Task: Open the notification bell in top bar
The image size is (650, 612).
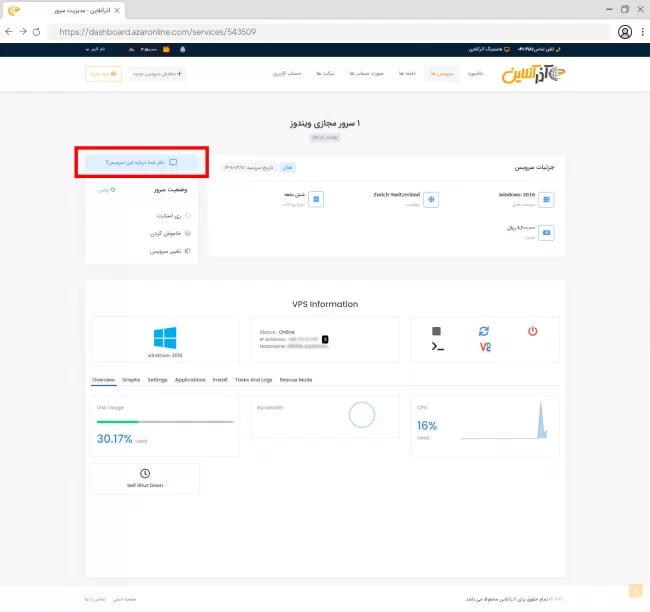Action: point(182,49)
